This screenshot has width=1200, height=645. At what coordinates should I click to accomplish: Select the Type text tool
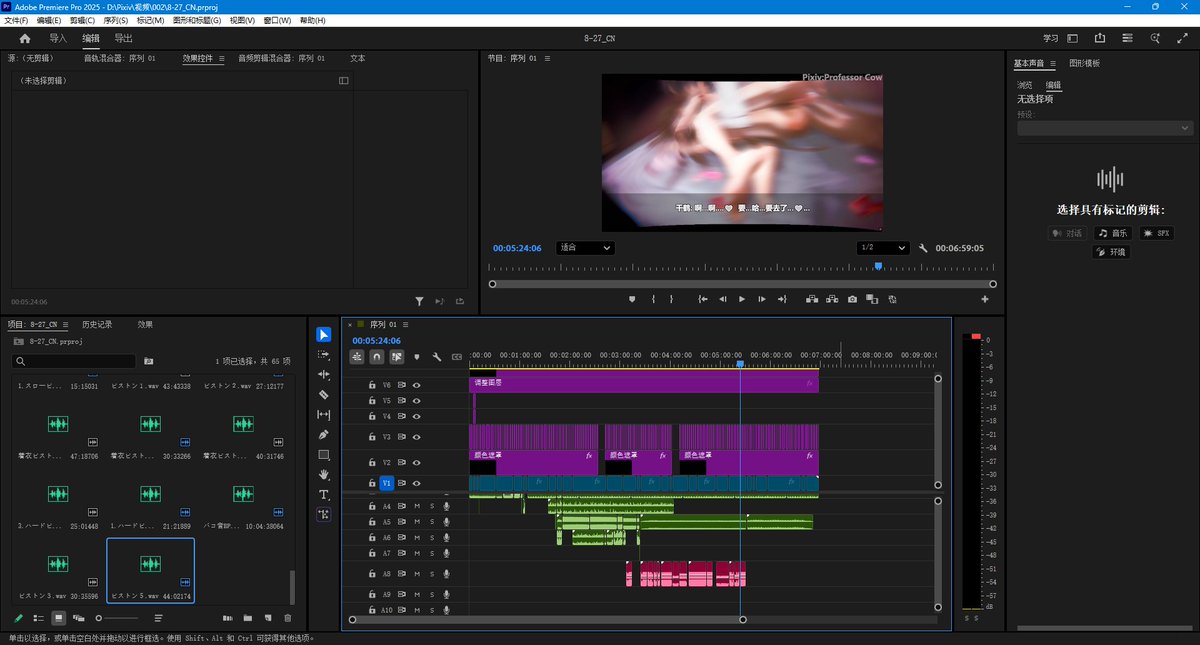pyautogui.click(x=324, y=494)
